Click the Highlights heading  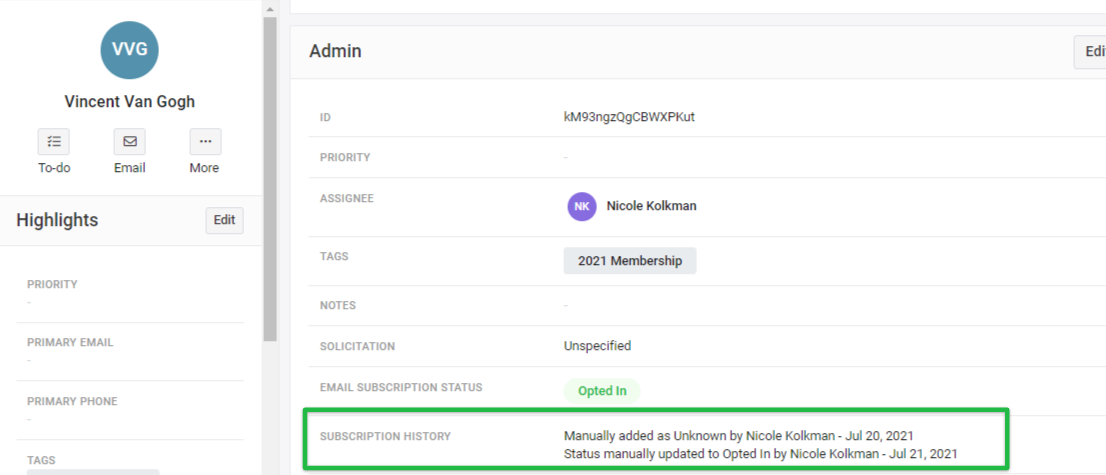[57, 220]
